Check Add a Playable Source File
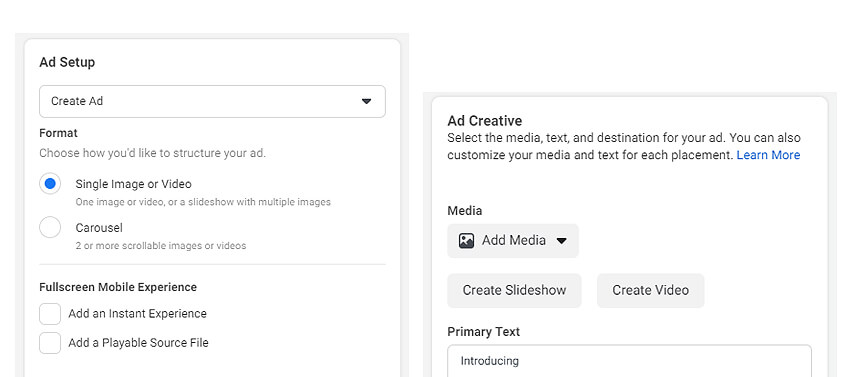The image size is (848, 377). pos(50,343)
